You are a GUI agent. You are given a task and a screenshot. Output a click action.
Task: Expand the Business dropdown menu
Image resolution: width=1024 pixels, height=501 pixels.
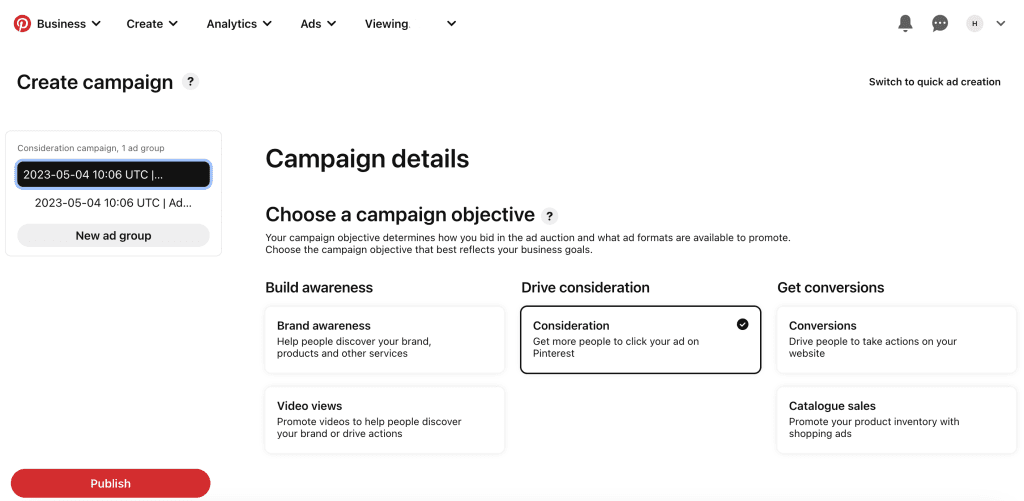[69, 24]
